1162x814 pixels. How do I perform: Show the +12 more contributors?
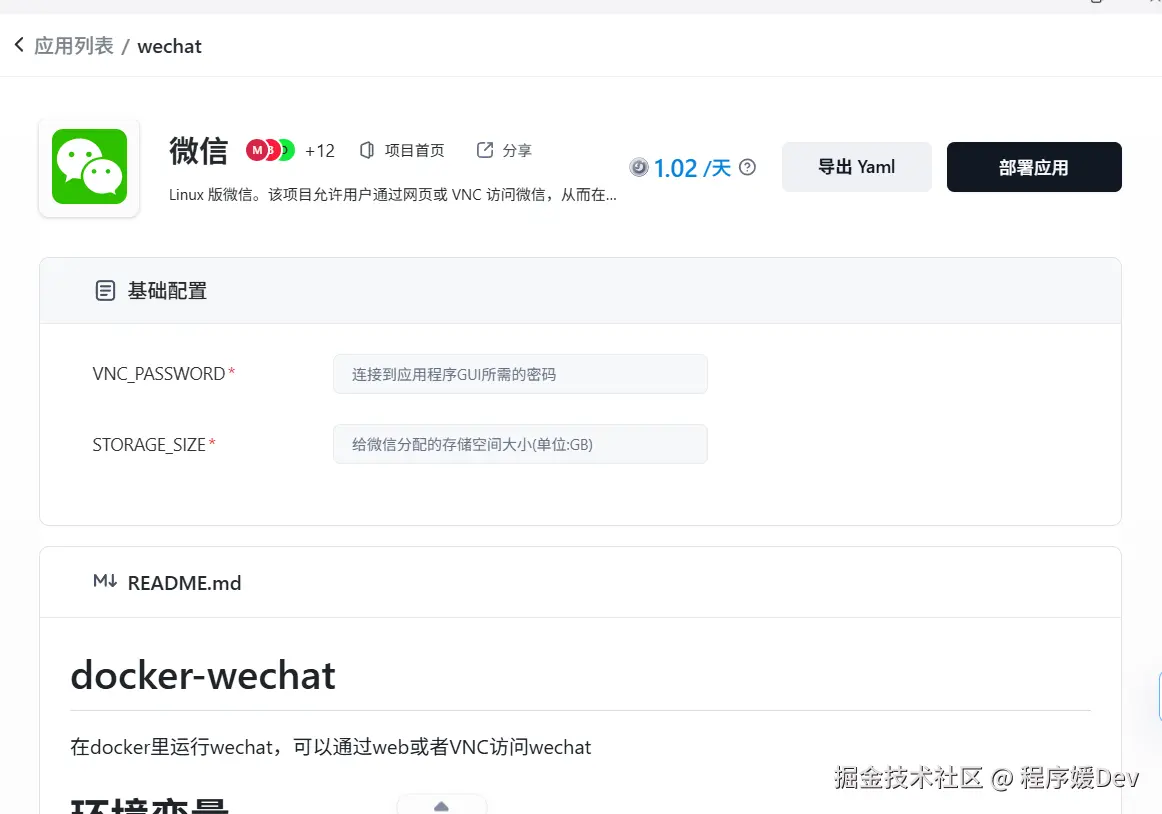319,150
